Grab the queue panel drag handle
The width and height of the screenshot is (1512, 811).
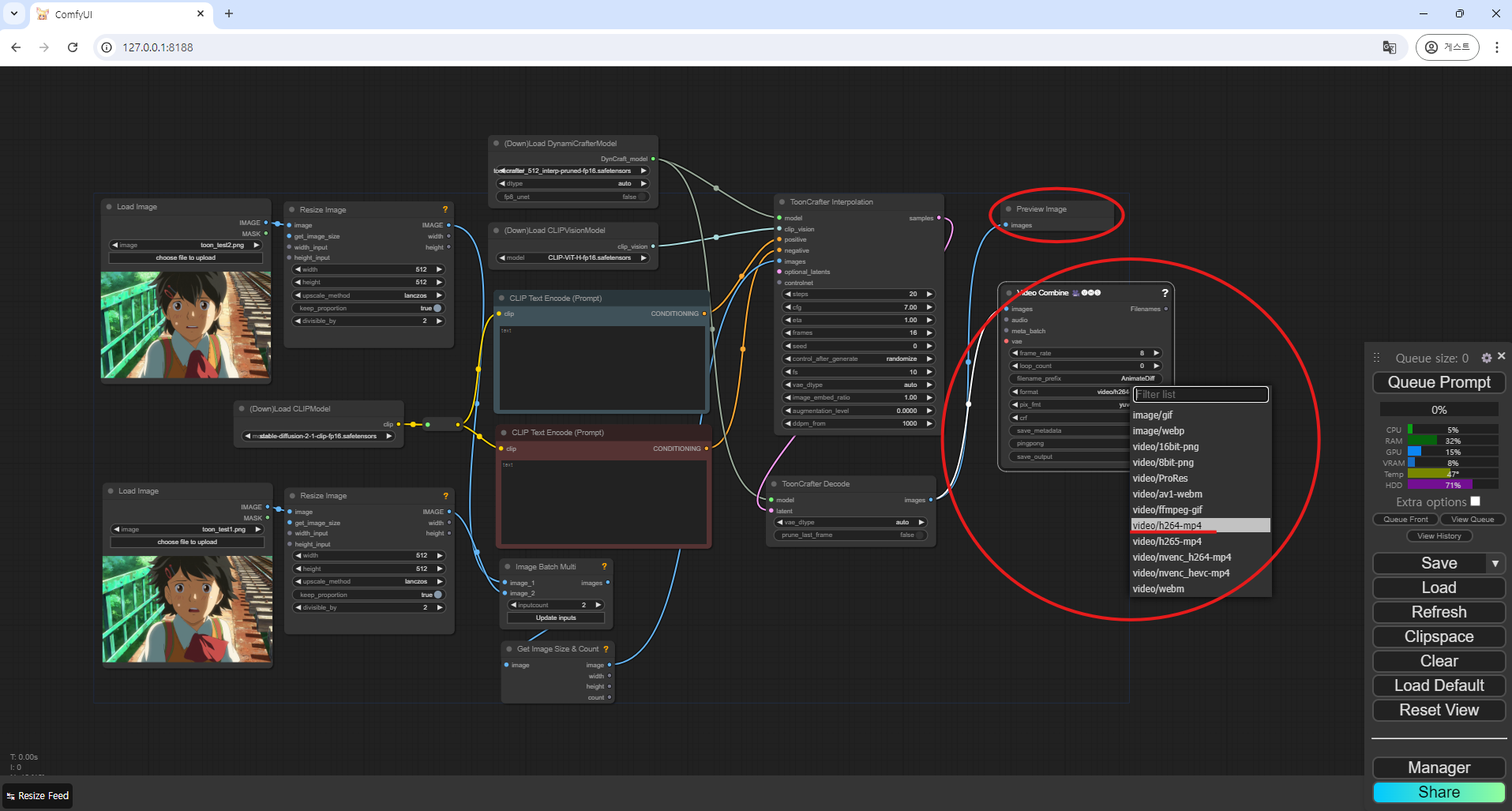1377,359
